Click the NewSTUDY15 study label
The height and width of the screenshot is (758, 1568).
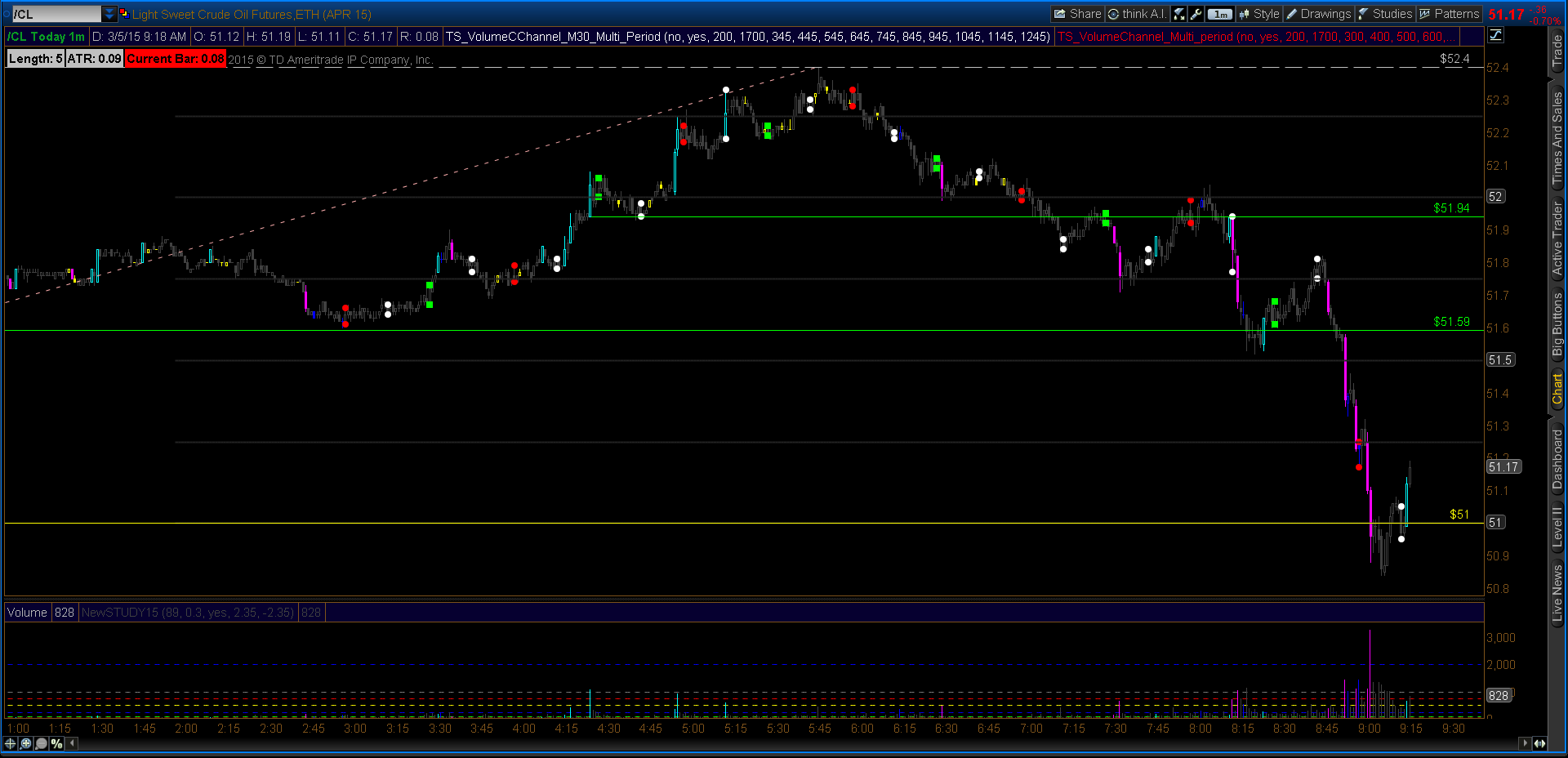pos(187,613)
